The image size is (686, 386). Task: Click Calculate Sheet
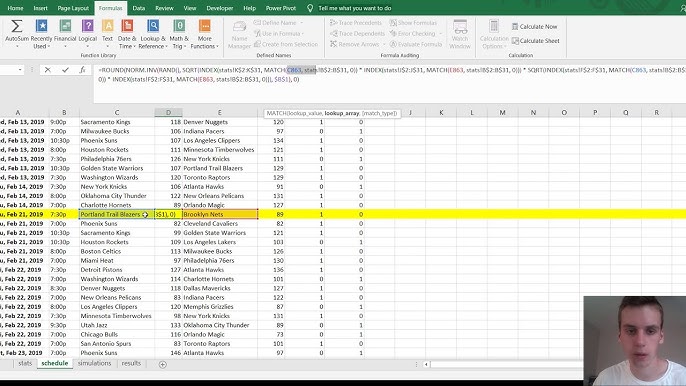(x=536, y=41)
